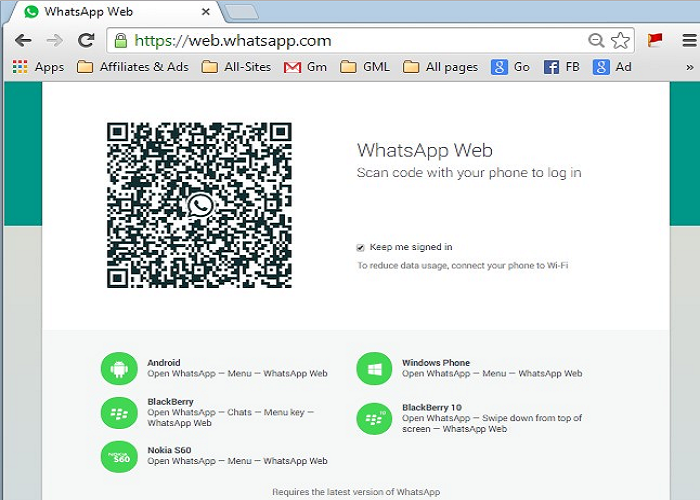This screenshot has width=700, height=500.
Task: Click the green padlock security icon
Action: pyautogui.click(x=121, y=40)
